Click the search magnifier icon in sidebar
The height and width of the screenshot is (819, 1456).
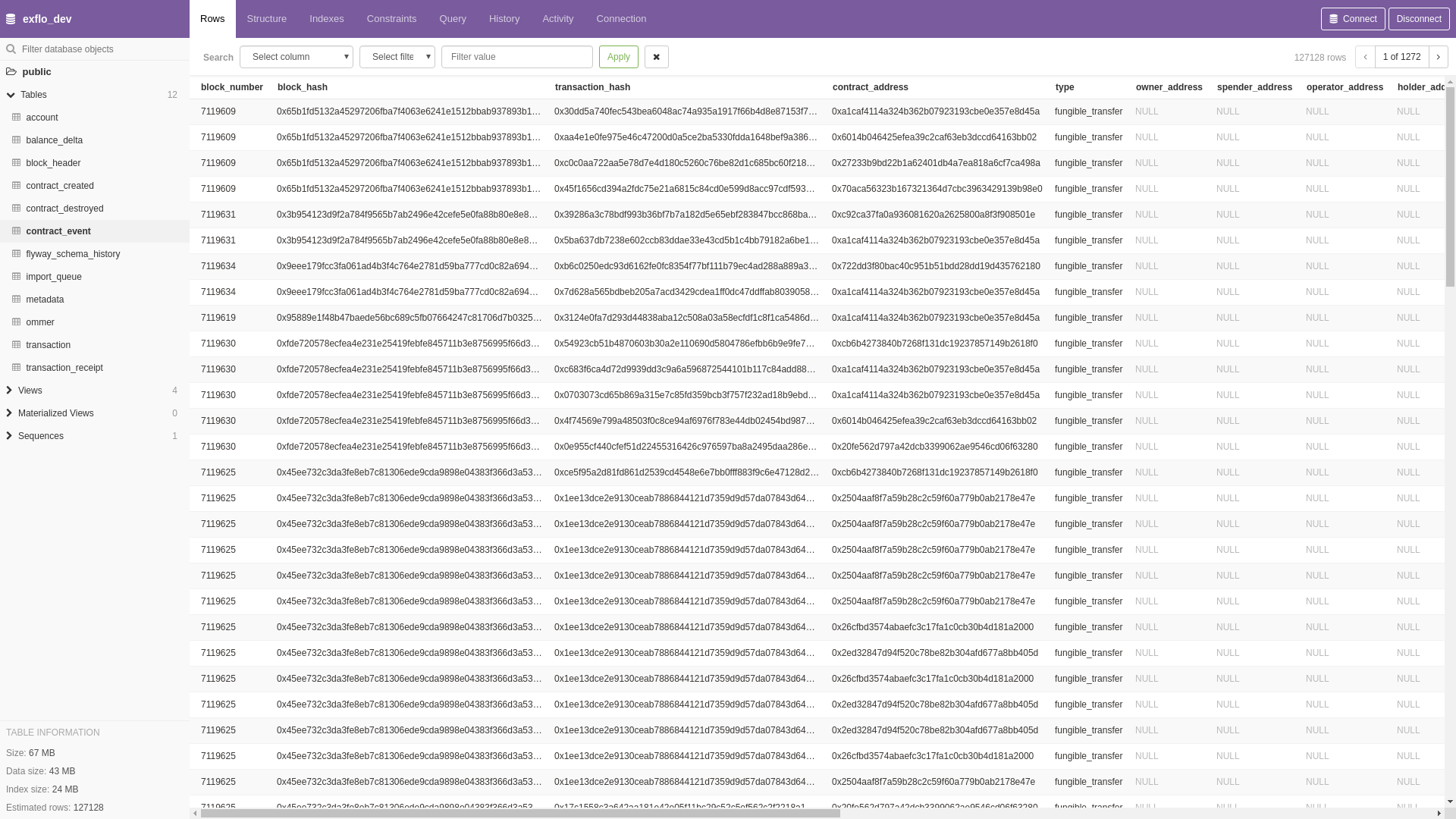tap(11, 49)
